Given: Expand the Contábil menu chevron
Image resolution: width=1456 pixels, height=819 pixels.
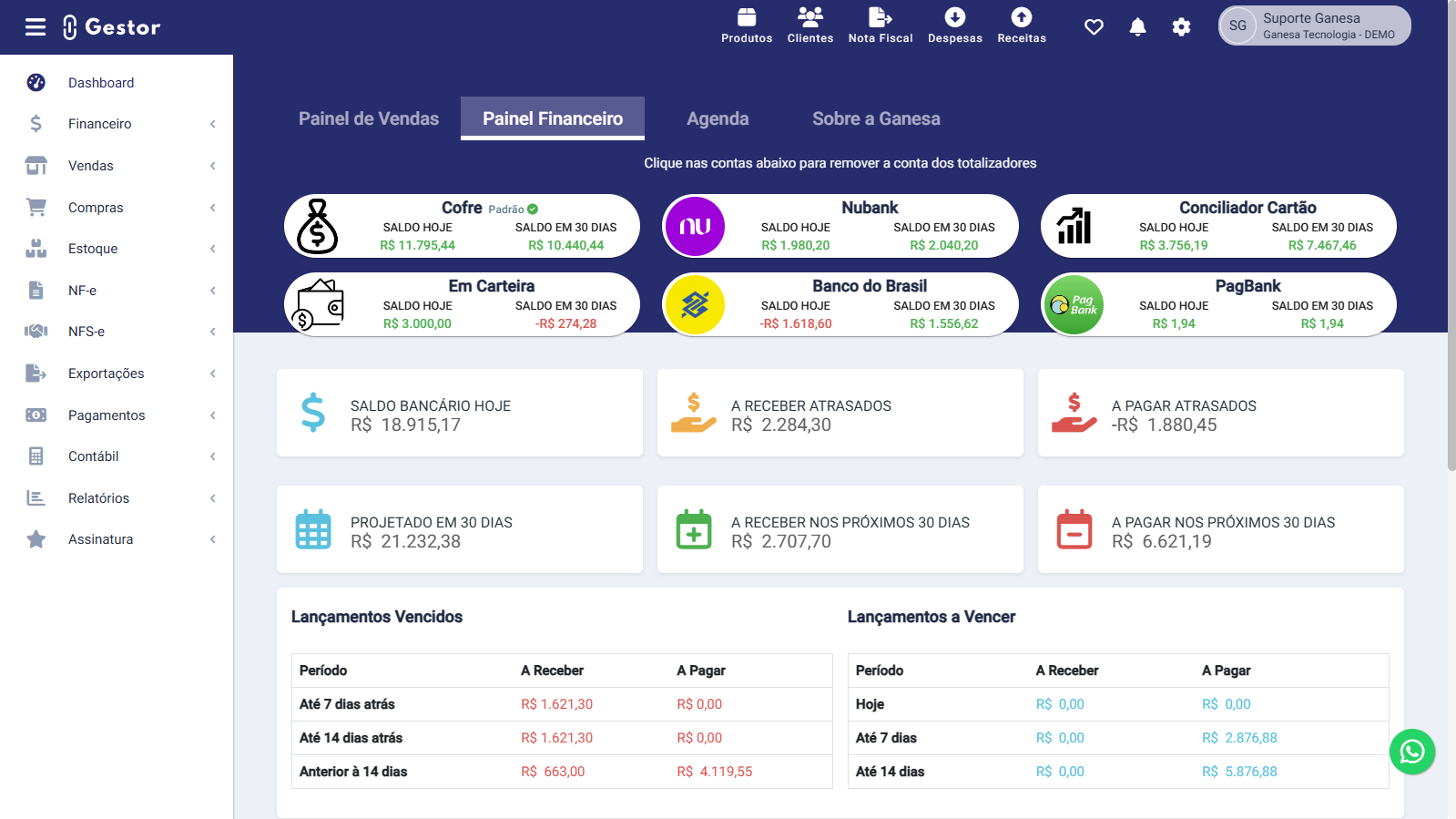Looking at the screenshot, I should pos(213,456).
